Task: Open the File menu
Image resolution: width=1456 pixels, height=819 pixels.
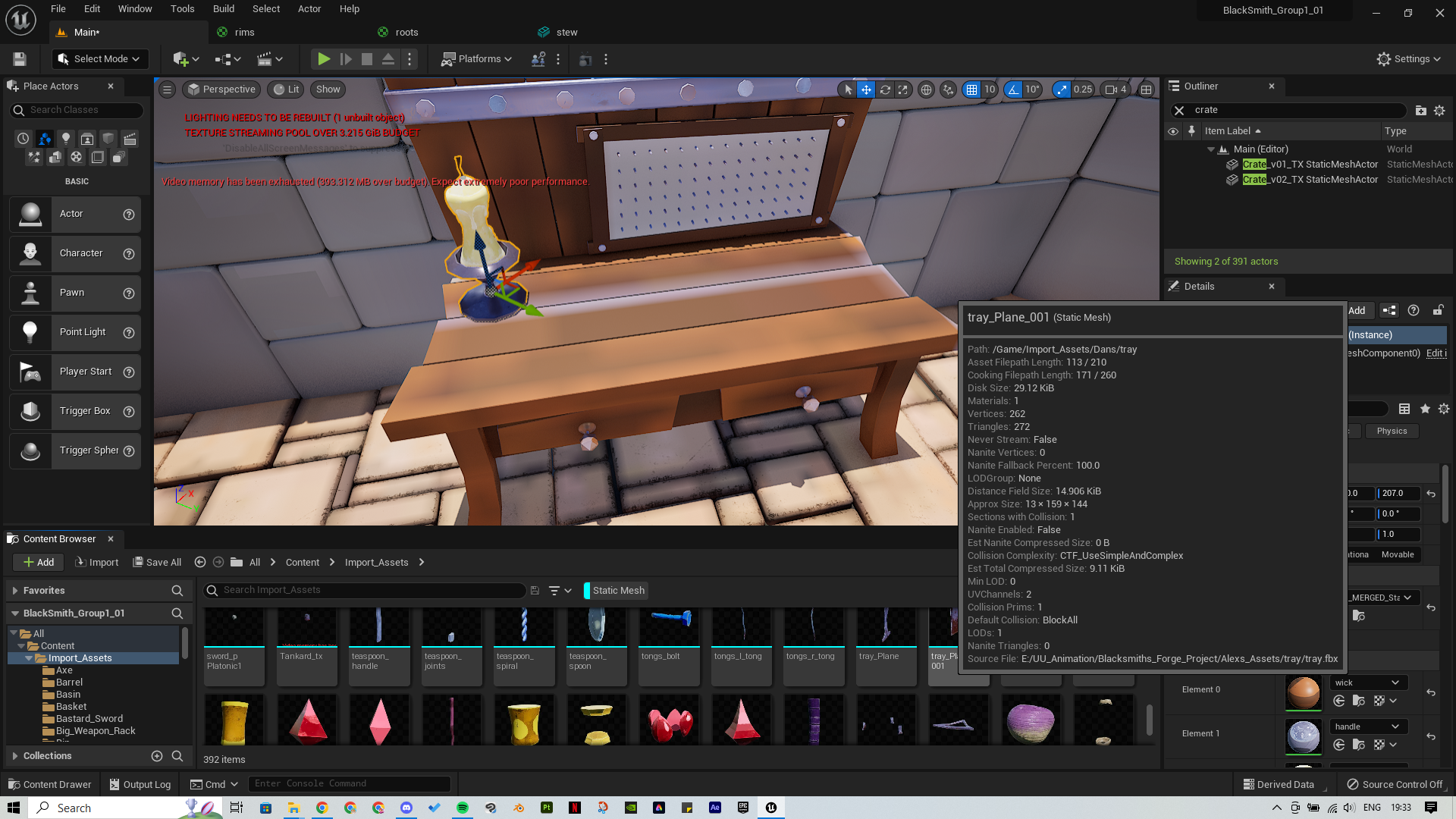Action: pos(58,9)
